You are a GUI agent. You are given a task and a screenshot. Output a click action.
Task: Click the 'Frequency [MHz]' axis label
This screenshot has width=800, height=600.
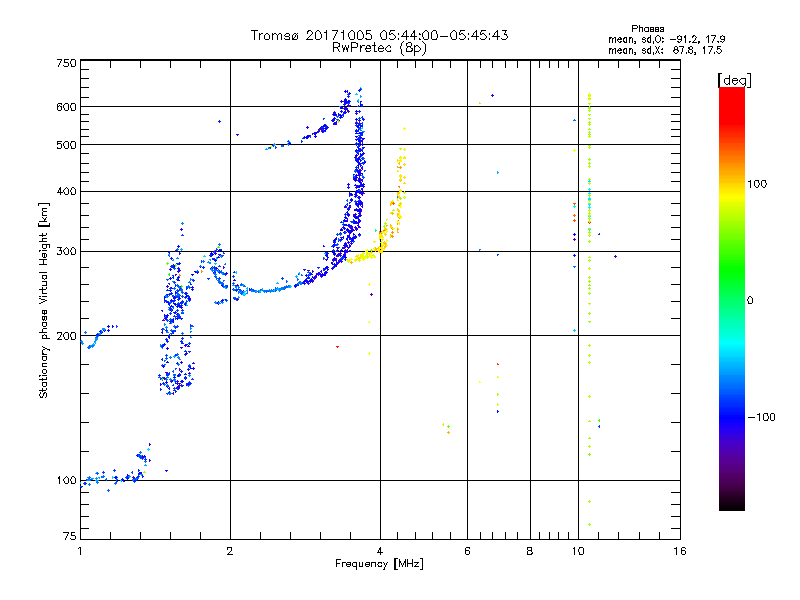379,564
